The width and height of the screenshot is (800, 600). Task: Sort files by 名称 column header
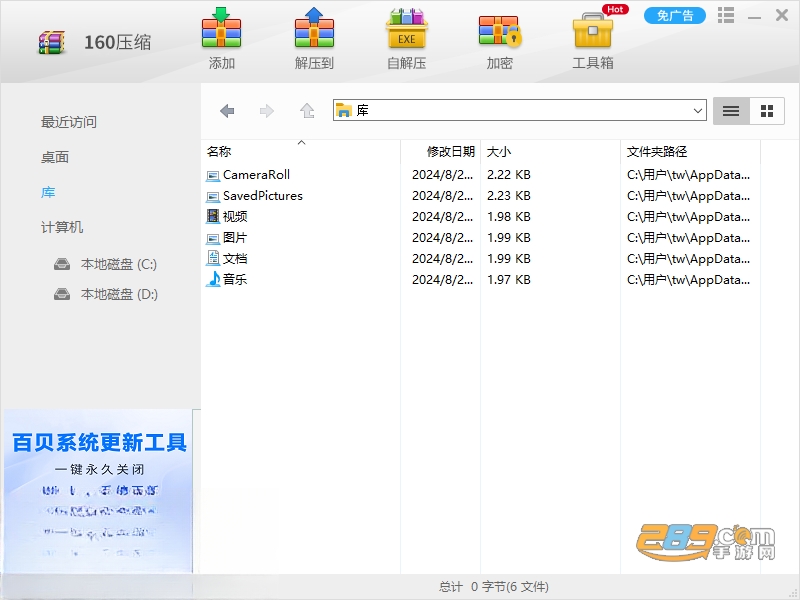pyautogui.click(x=219, y=152)
